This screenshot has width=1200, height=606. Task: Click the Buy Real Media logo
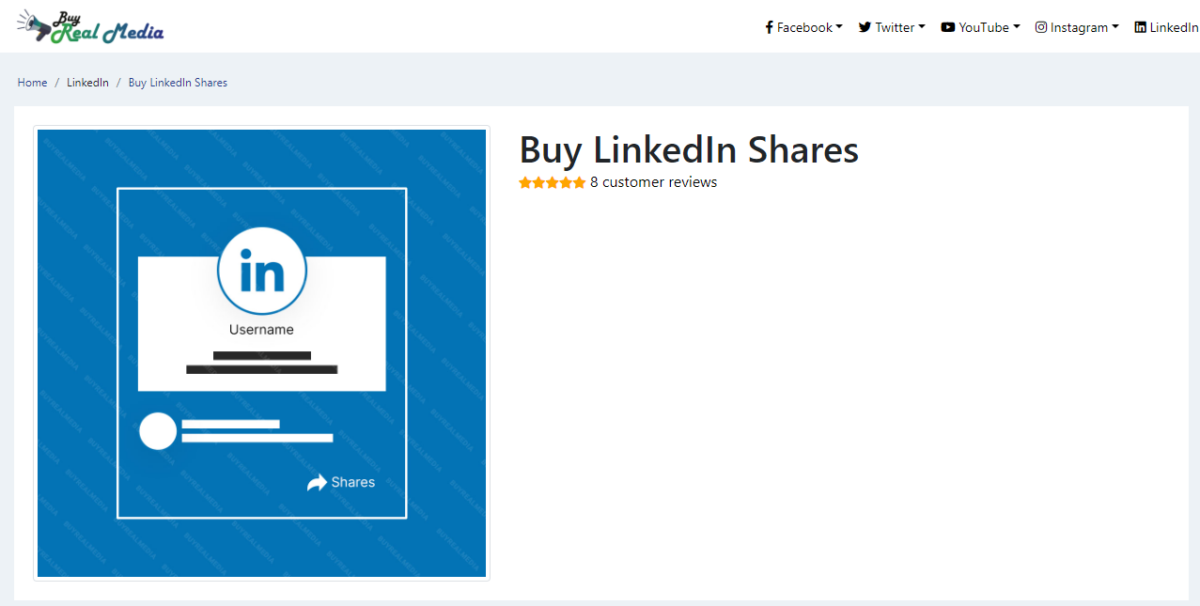(90, 27)
